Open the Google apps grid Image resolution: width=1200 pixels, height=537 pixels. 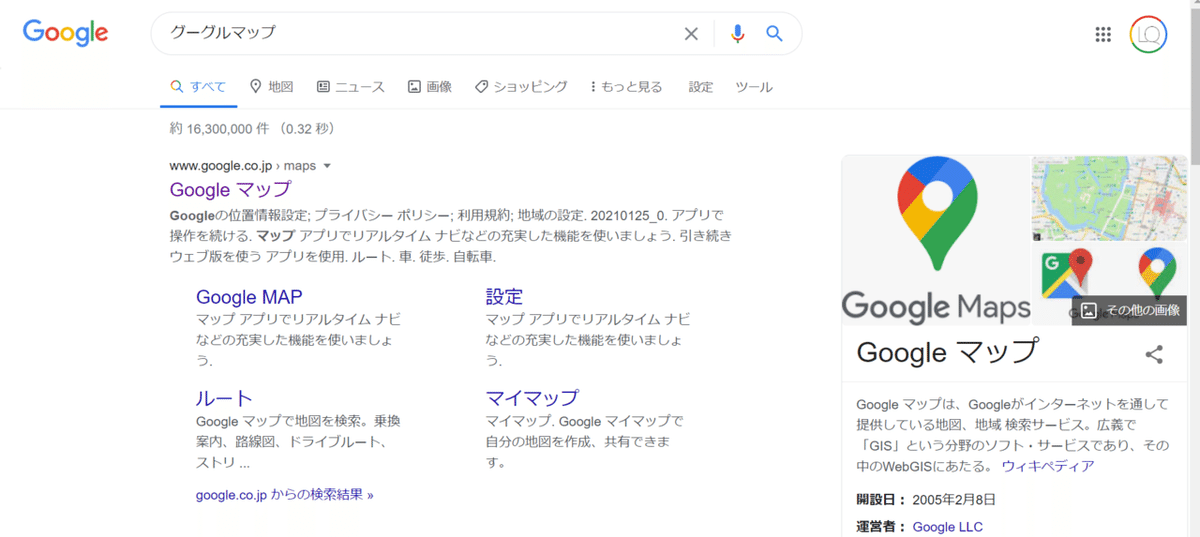1103,34
